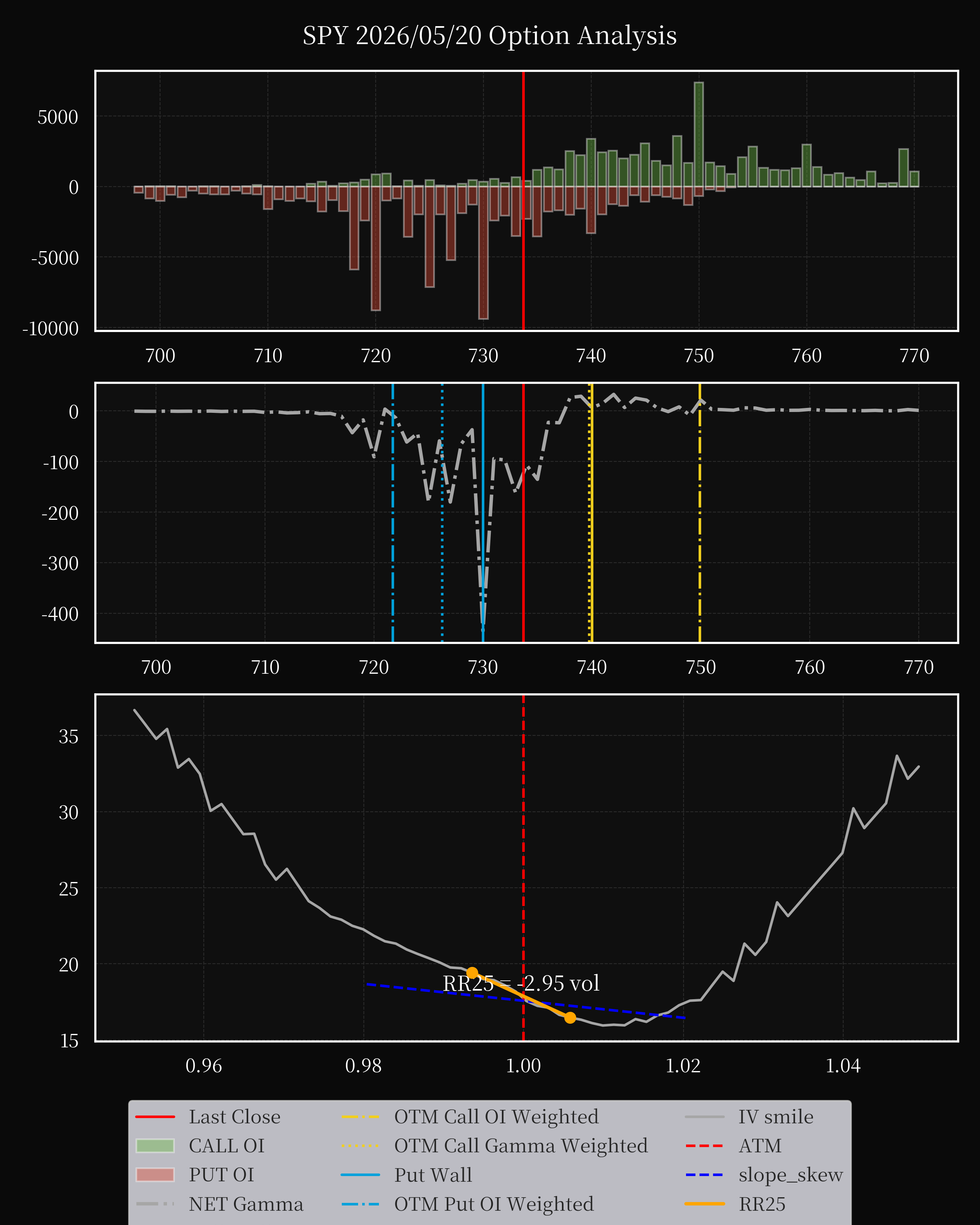Click the ATM legend label
The image size is (980, 1225).
point(760,1146)
